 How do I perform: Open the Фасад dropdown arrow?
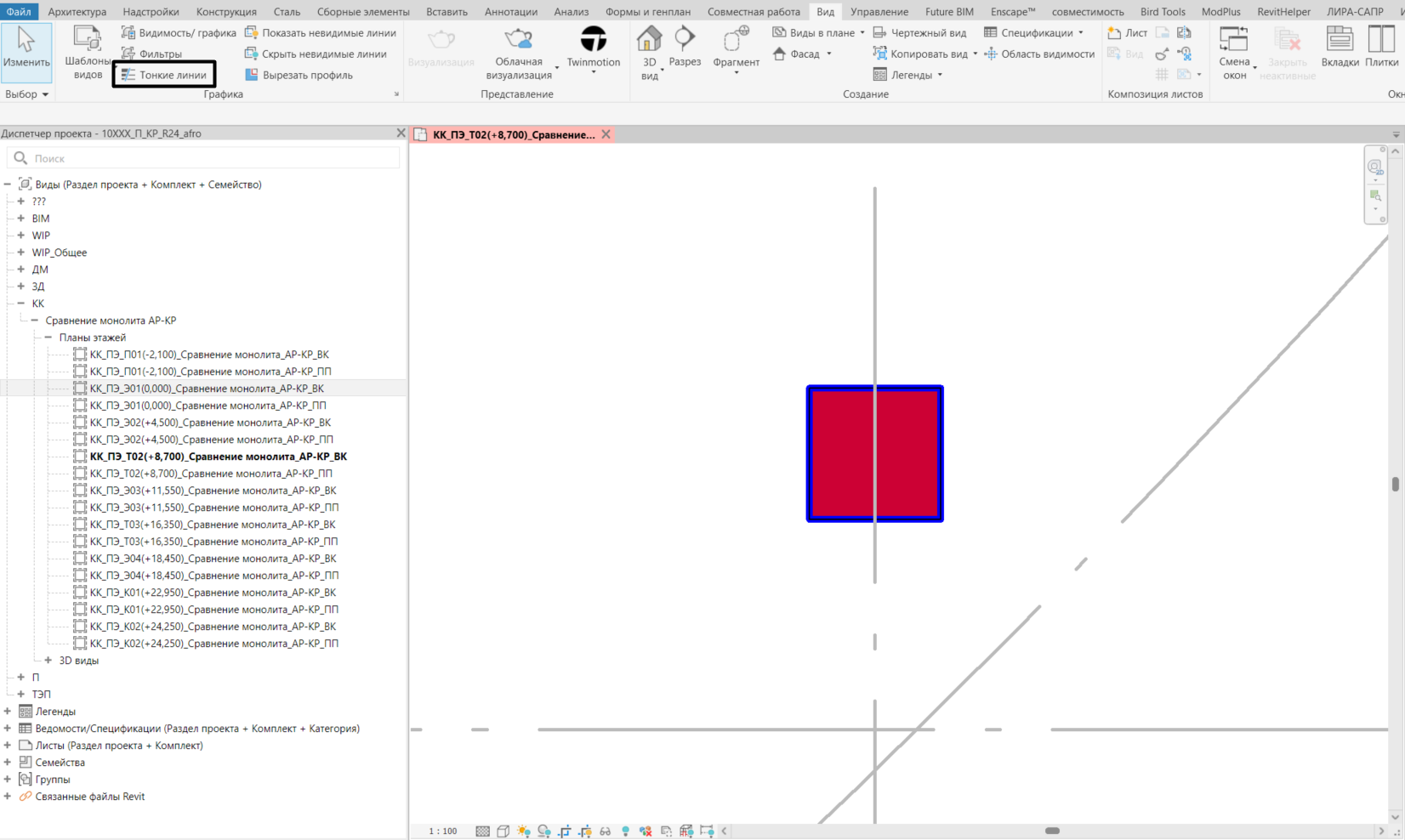point(829,54)
